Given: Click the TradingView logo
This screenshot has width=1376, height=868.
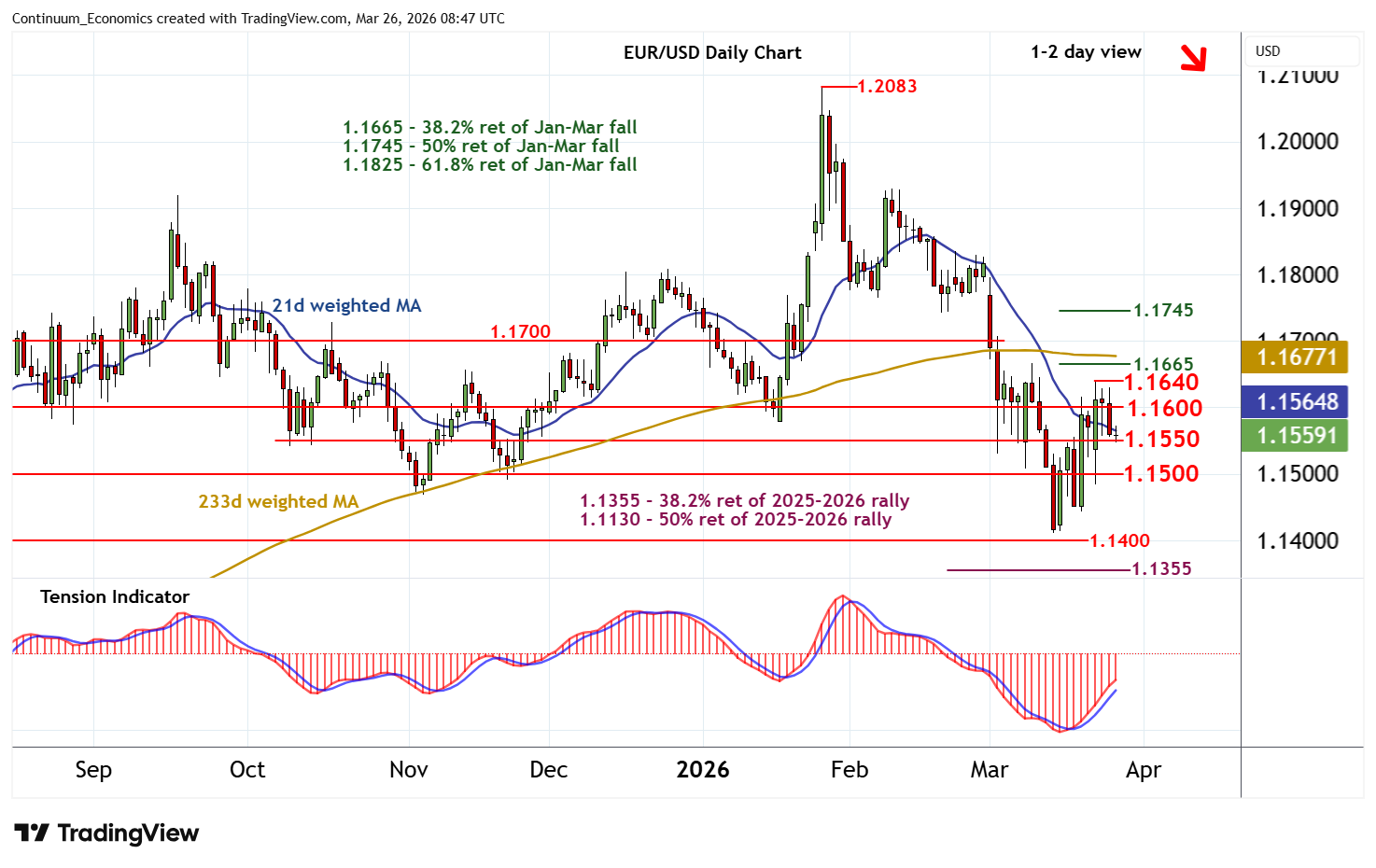Looking at the screenshot, I should tap(106, 833).
